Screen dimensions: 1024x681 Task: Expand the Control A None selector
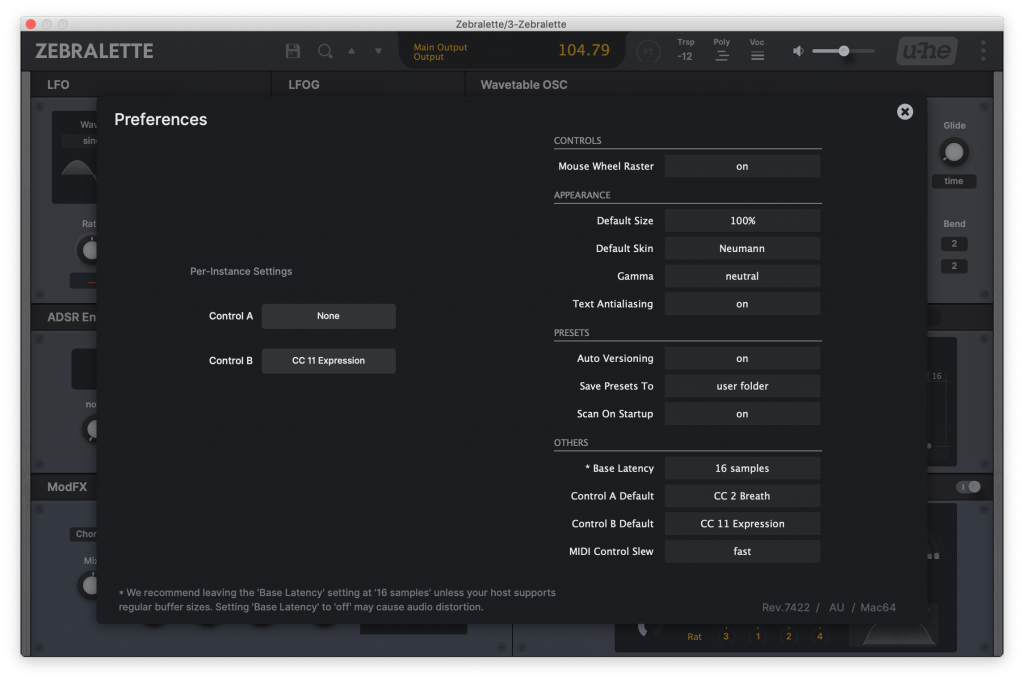[328, 316]
